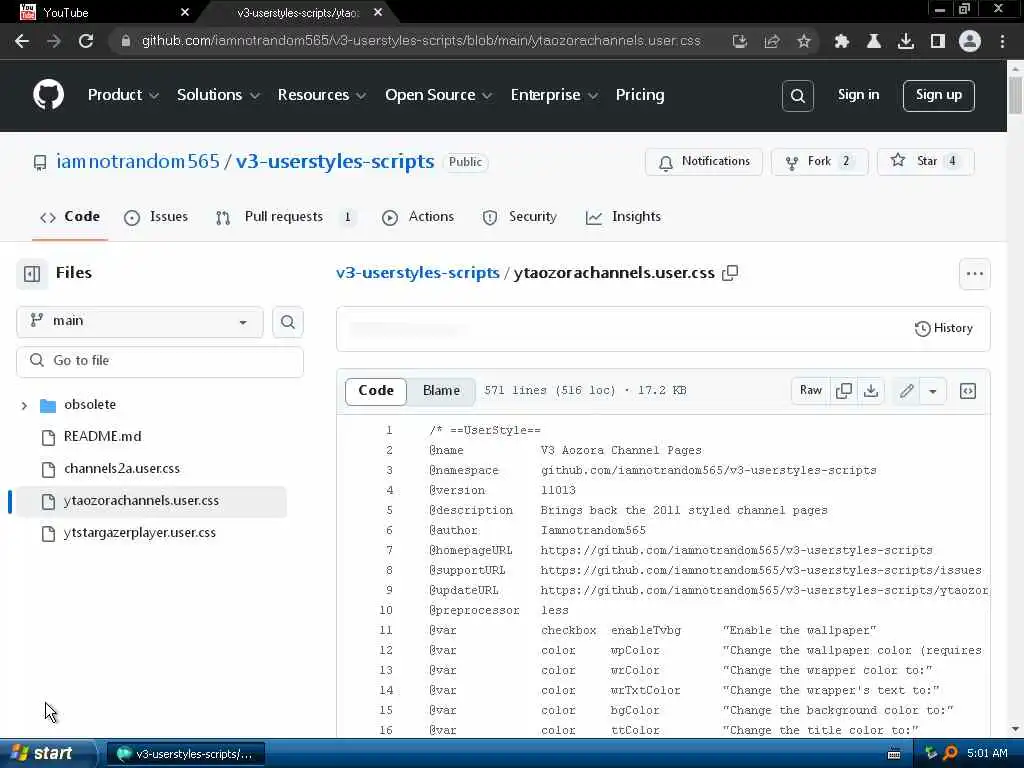Open the Raw file view button
Screen dimensions: 1024x768
click(x=810, y=391)
